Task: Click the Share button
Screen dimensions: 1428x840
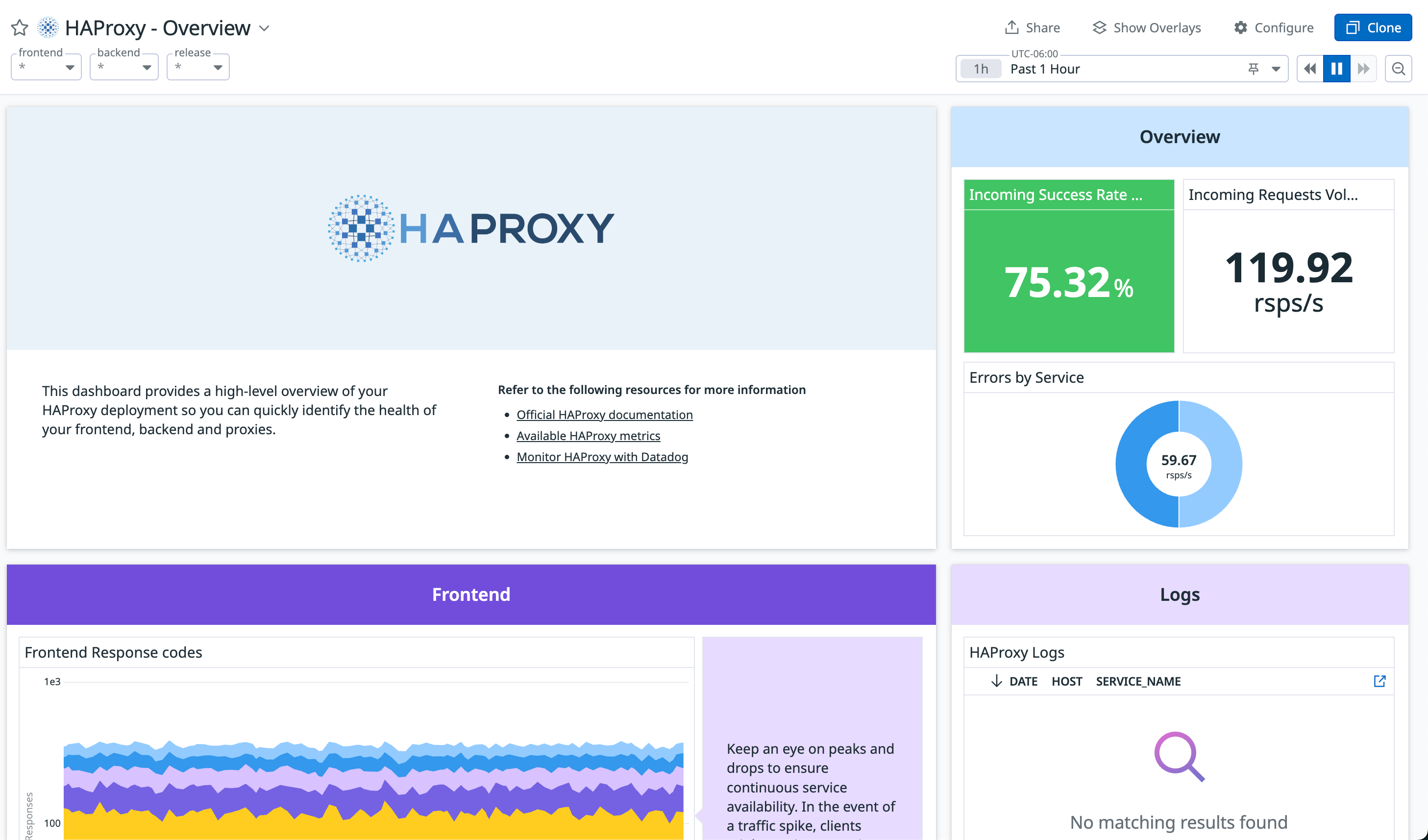Action: point(1033,28)
